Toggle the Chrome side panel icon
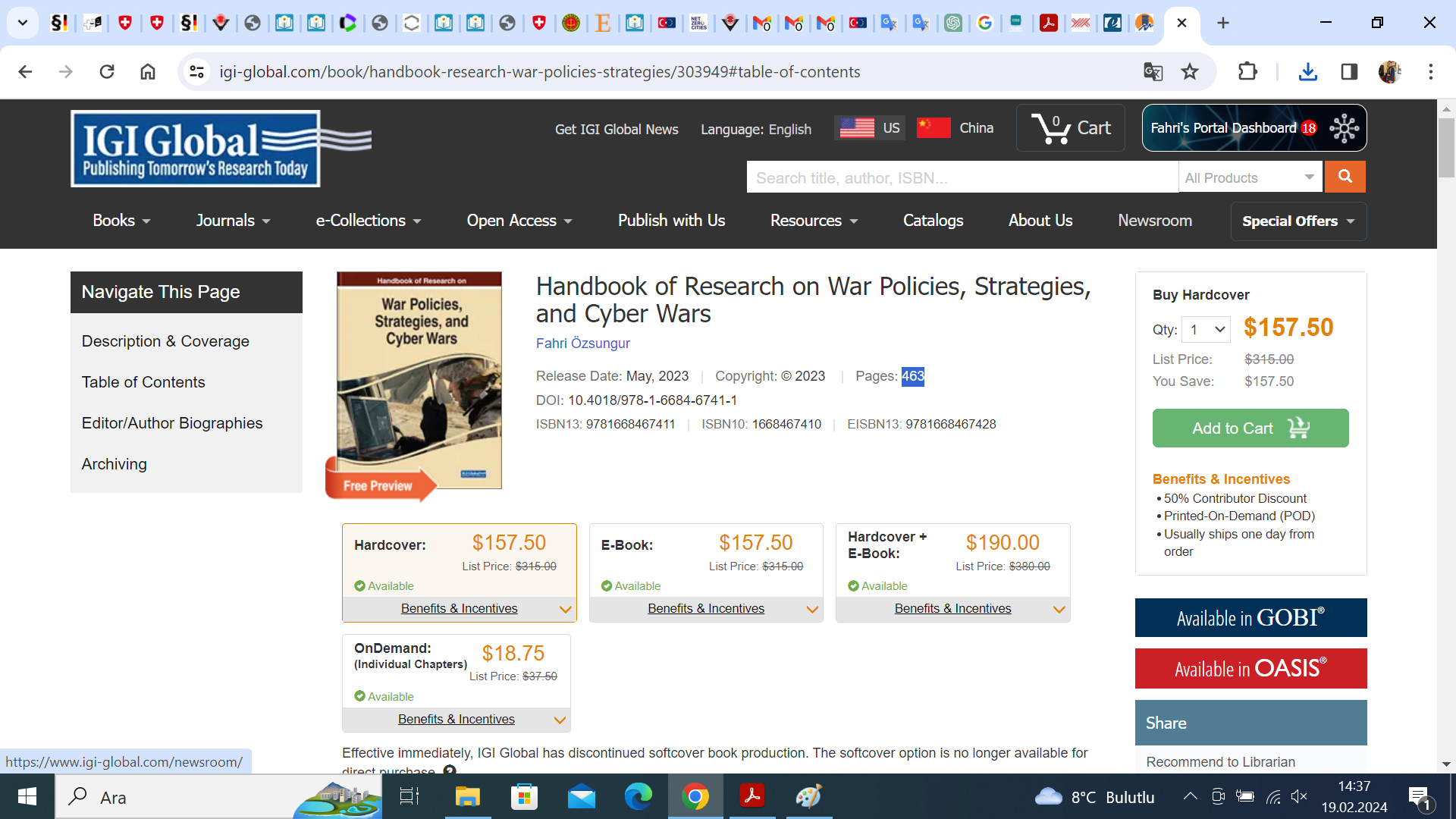The image size is (1456, 819). [1349, 72]
